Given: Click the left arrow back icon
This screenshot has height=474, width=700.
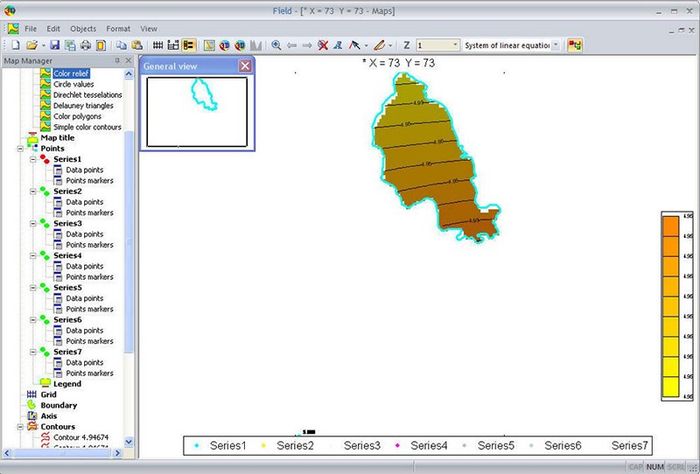Looking at the screenshot, I should (x=292, y=45).
